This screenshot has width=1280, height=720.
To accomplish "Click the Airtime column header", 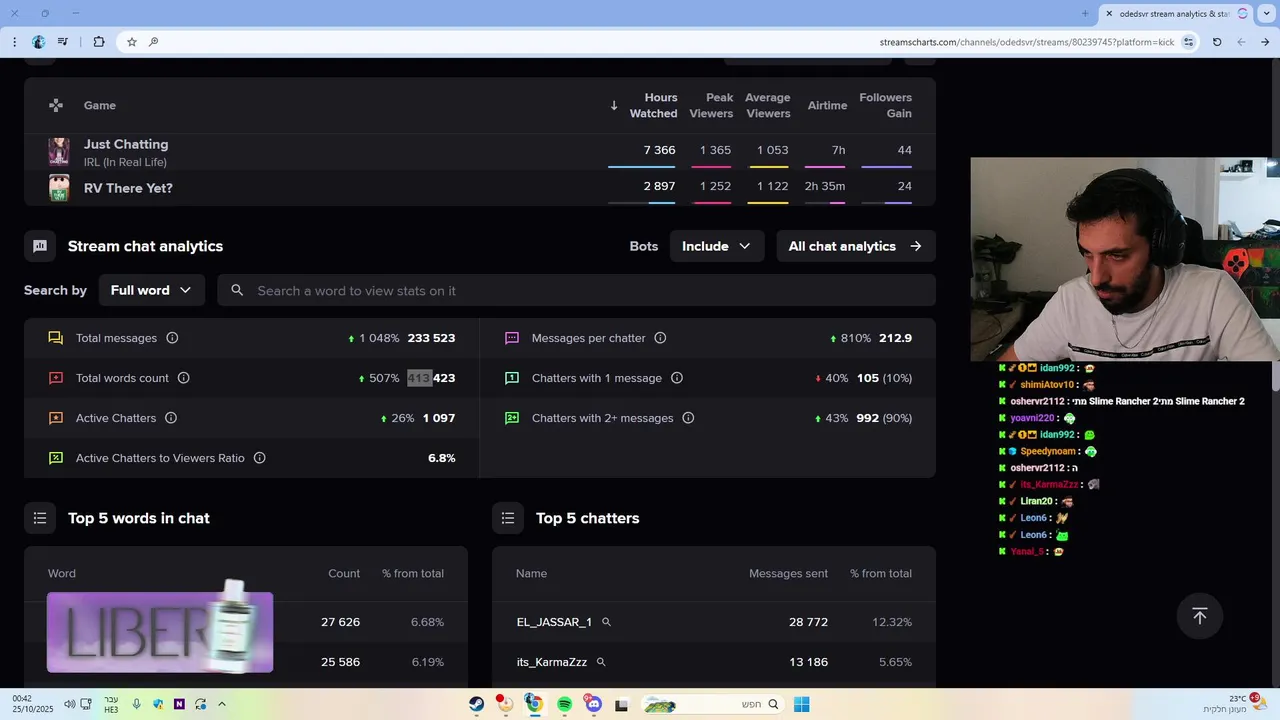I will [x=827, y=105].
